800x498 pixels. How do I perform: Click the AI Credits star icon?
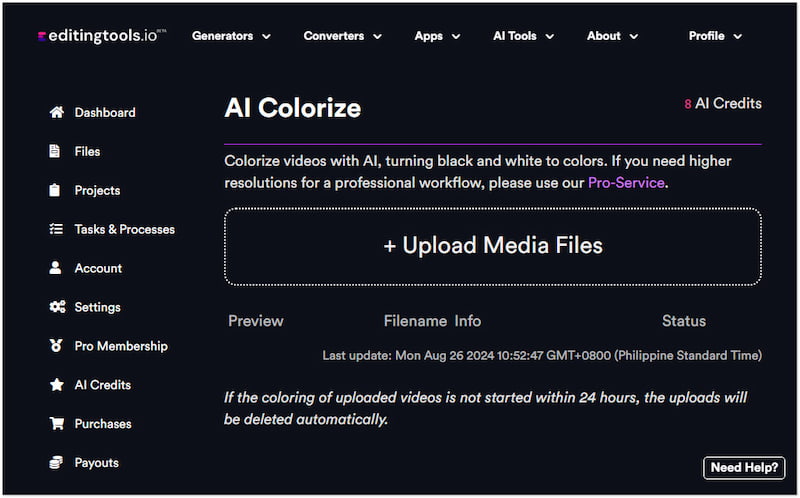[56, 386]
